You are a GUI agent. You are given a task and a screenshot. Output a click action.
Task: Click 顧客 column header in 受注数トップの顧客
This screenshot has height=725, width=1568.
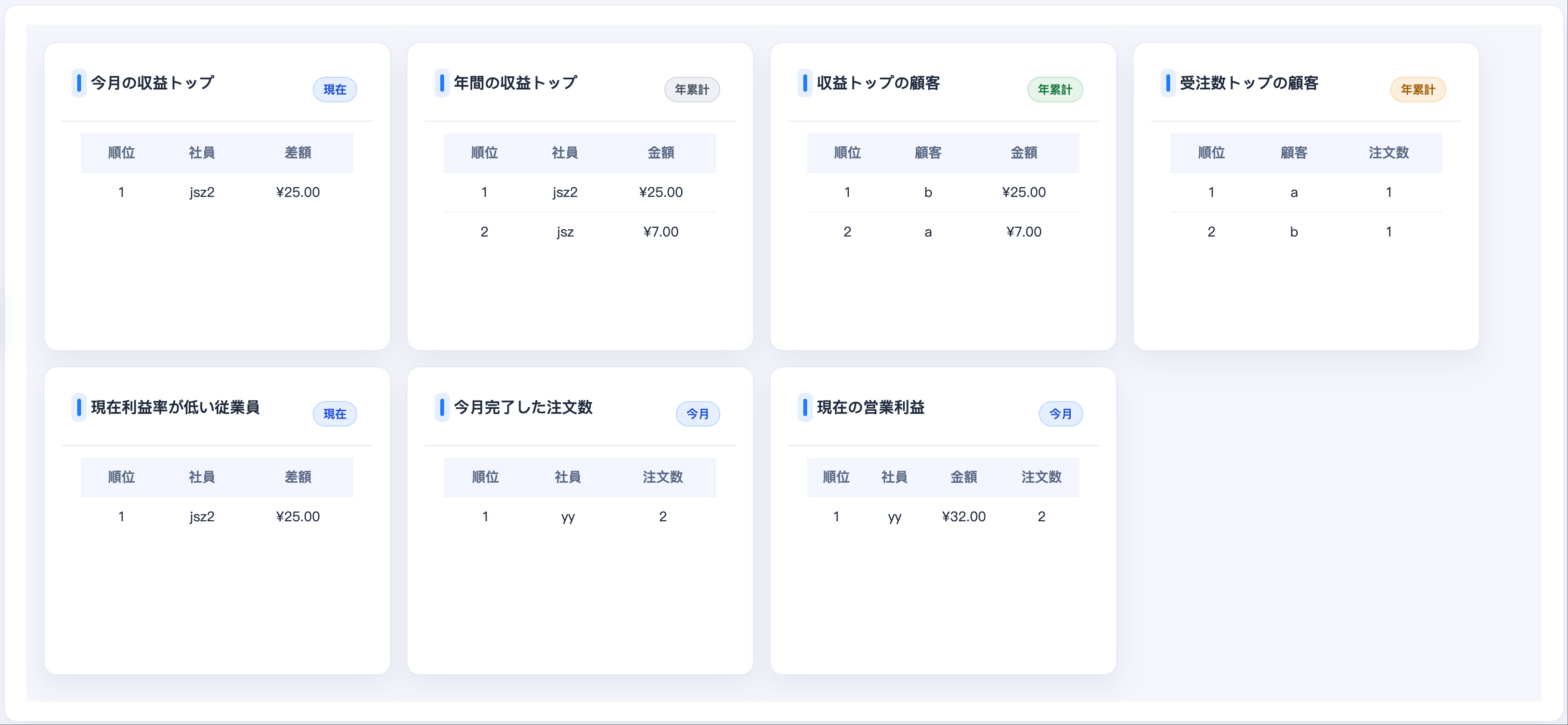1293,153
